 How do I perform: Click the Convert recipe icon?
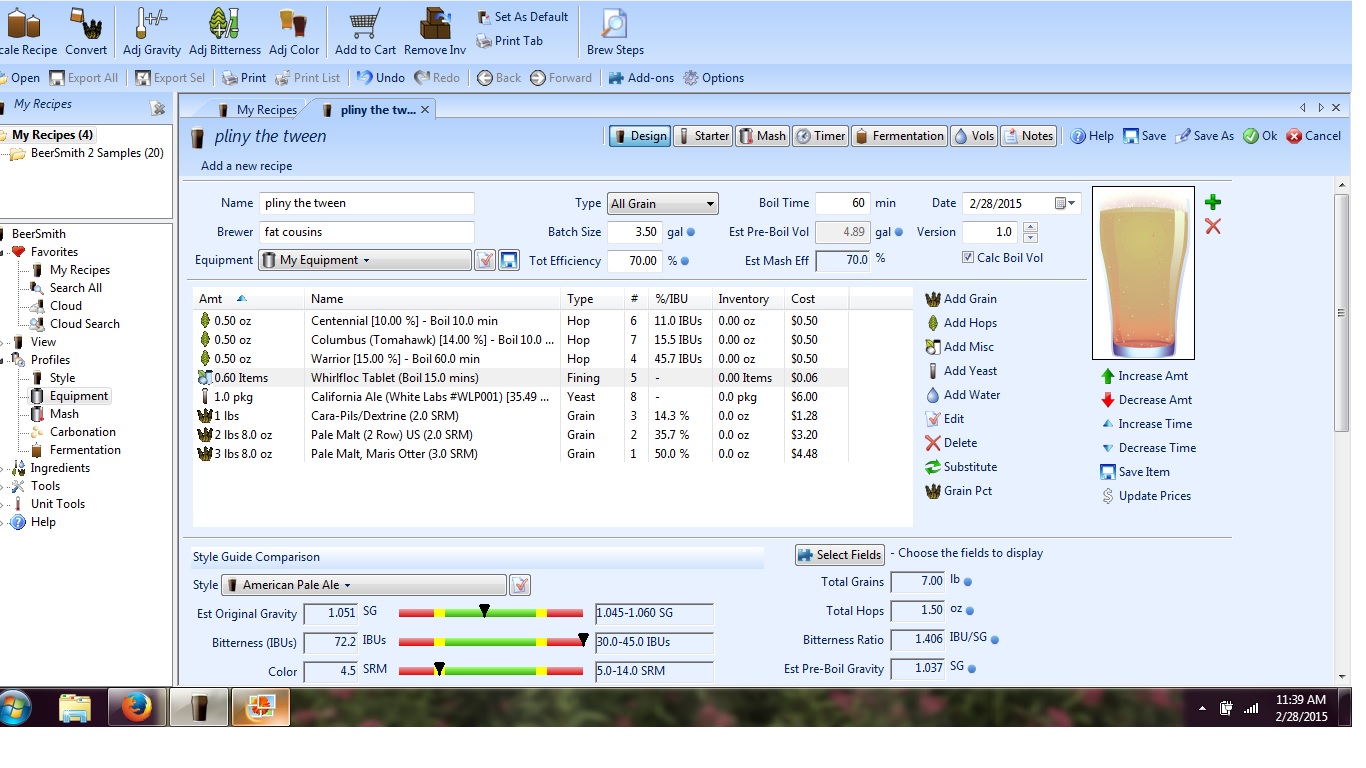click(86, 30)
